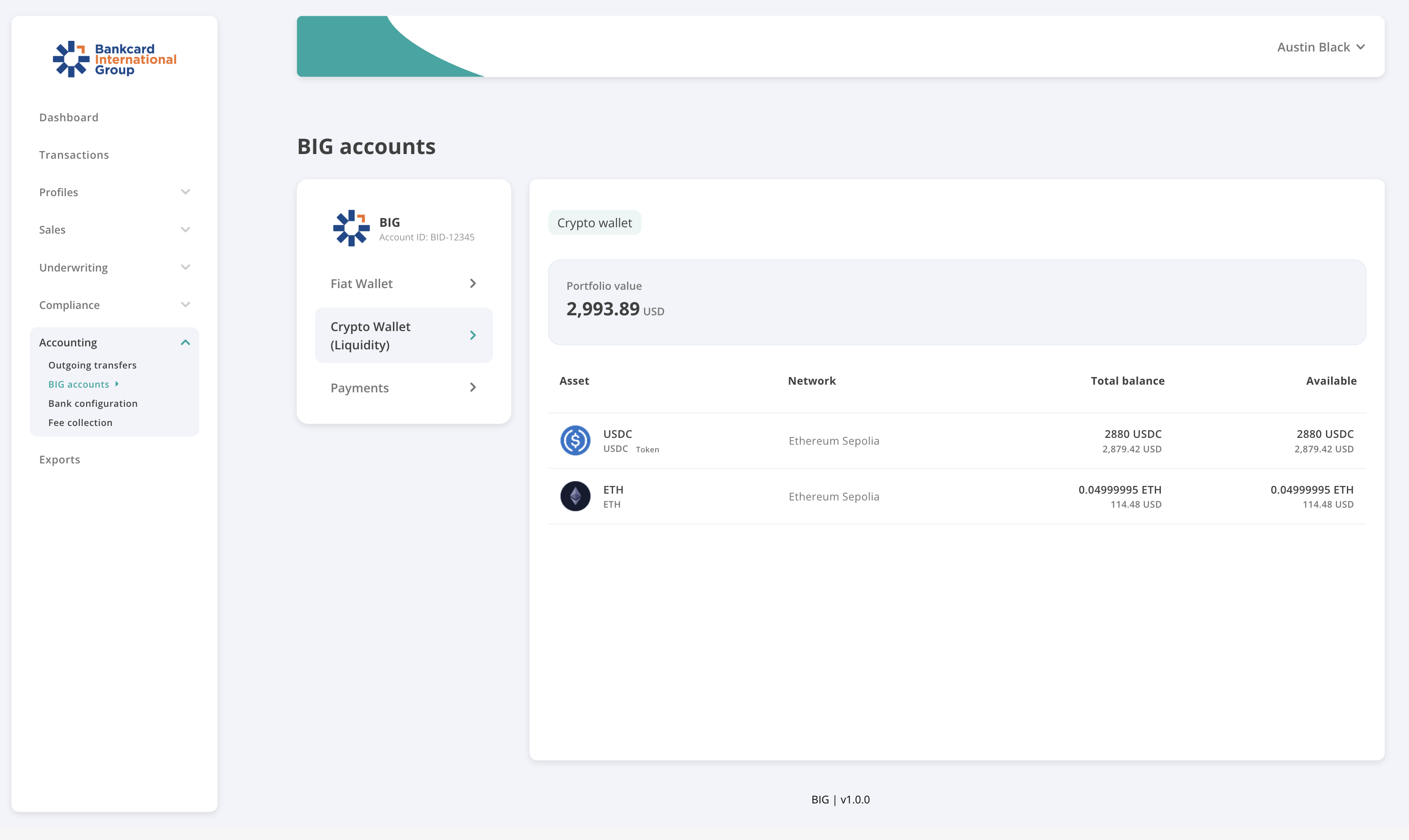Click the ETH asset name

pyautogui.click(x=613, y=490)
